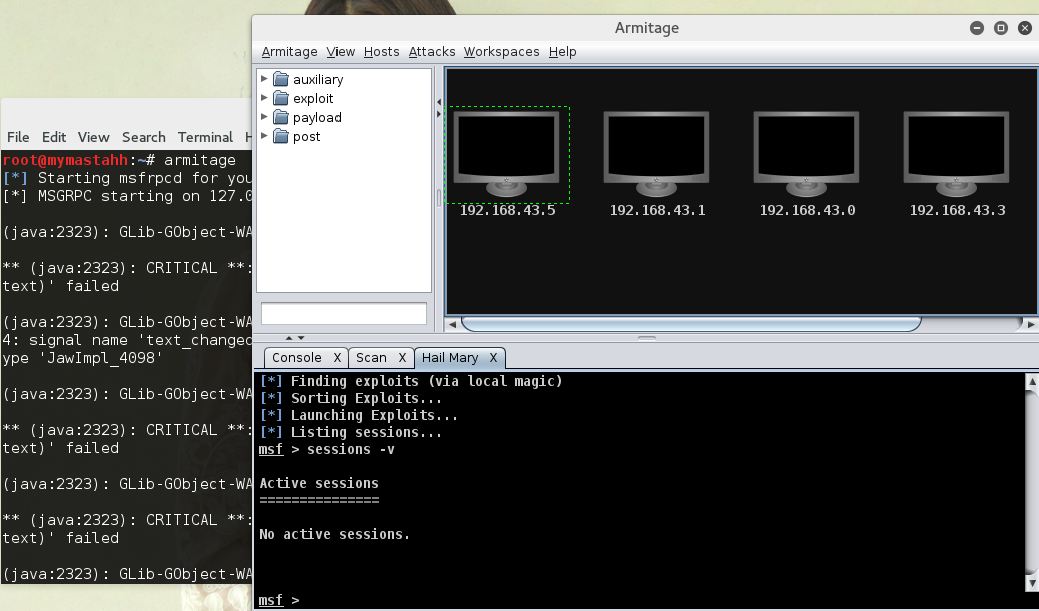Click the "No active sessions." text
Screen dimensions: 1039x611
pos(335,534)
